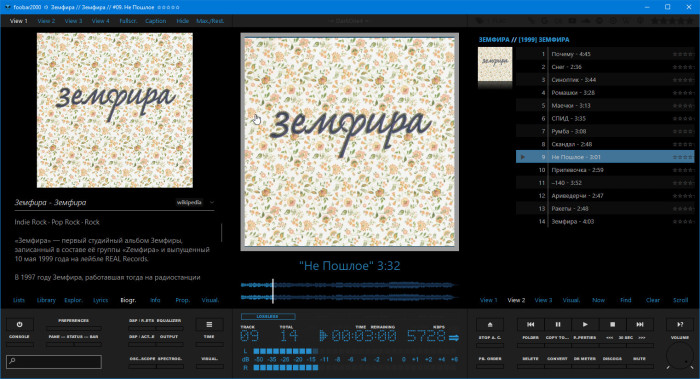
Task: Fast-forward using the >>> button beside 30 SEC
Action: 642,338
